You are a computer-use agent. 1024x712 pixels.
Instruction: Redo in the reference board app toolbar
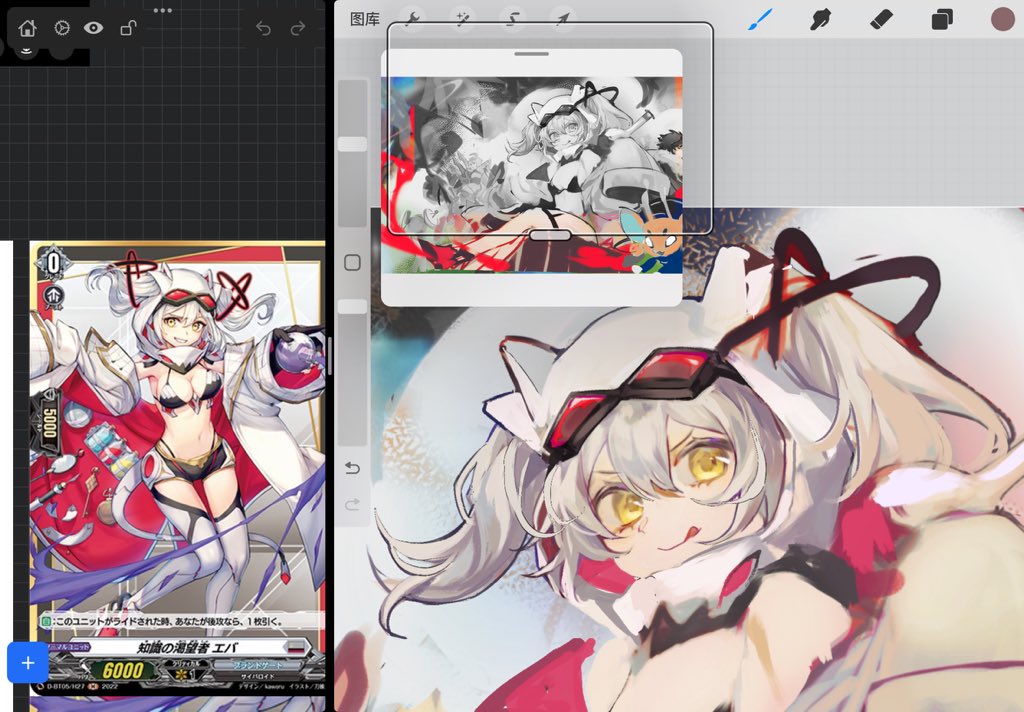pyautogui.click(x=298, y=28)
